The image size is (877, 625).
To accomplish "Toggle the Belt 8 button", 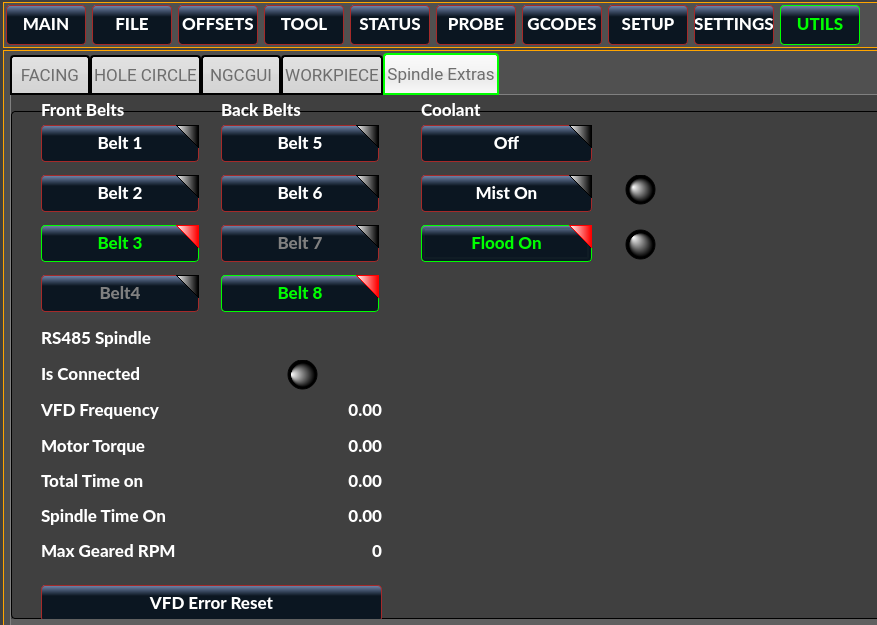I will [x=300, y=293].
